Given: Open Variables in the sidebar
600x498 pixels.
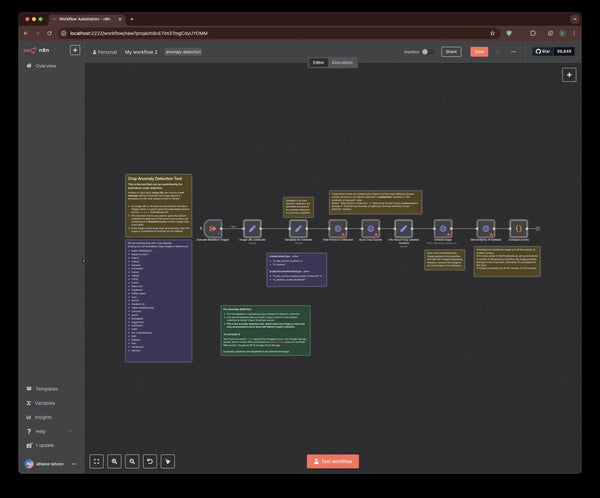Looking at the screenshot, I should click(41, 403).
